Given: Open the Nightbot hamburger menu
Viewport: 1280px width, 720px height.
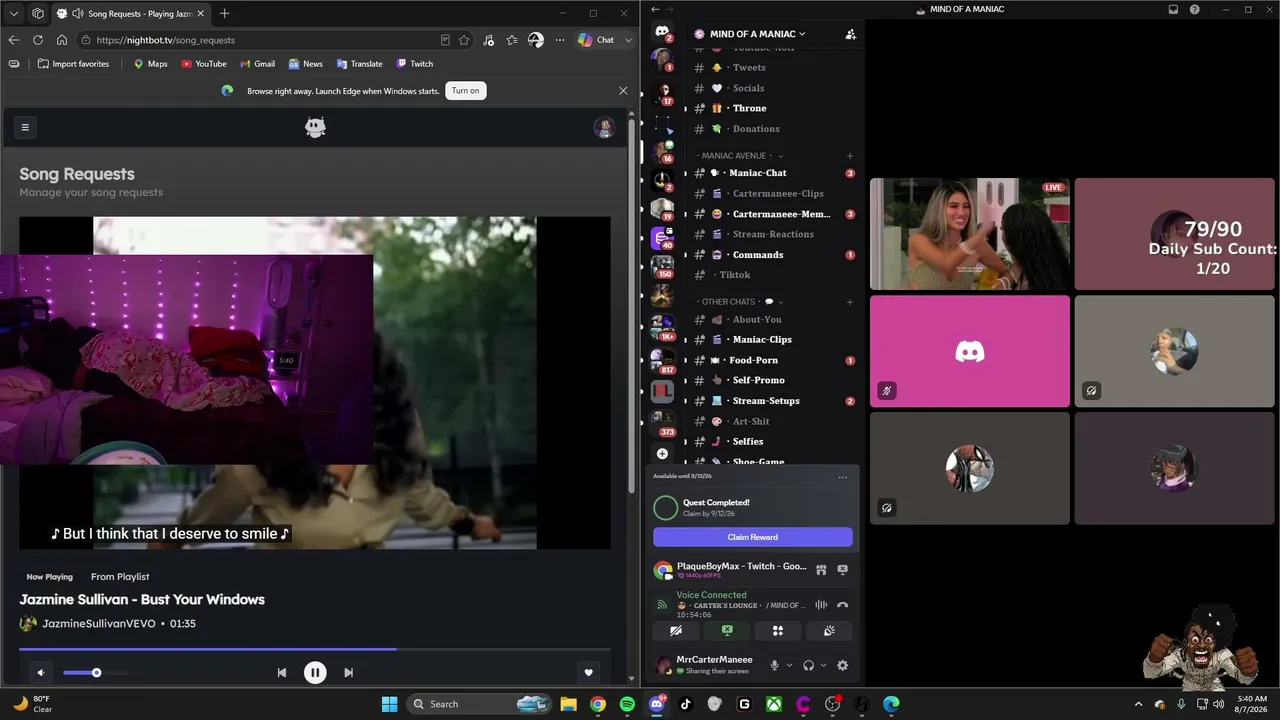Looking at the screenshot, I should (25, 127).
